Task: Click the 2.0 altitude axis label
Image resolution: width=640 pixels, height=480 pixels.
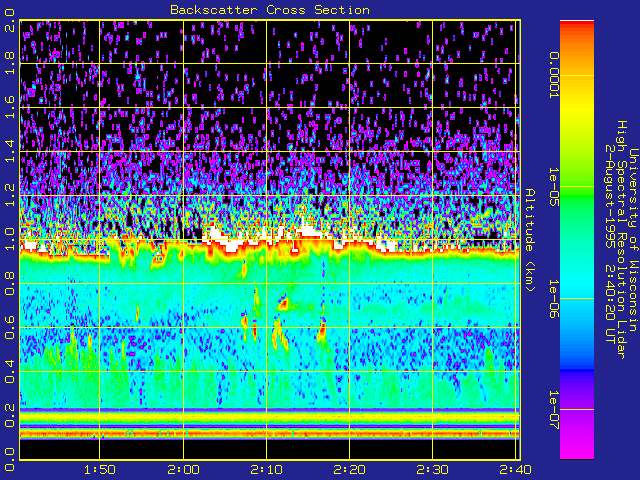Action: coord(9,20)
